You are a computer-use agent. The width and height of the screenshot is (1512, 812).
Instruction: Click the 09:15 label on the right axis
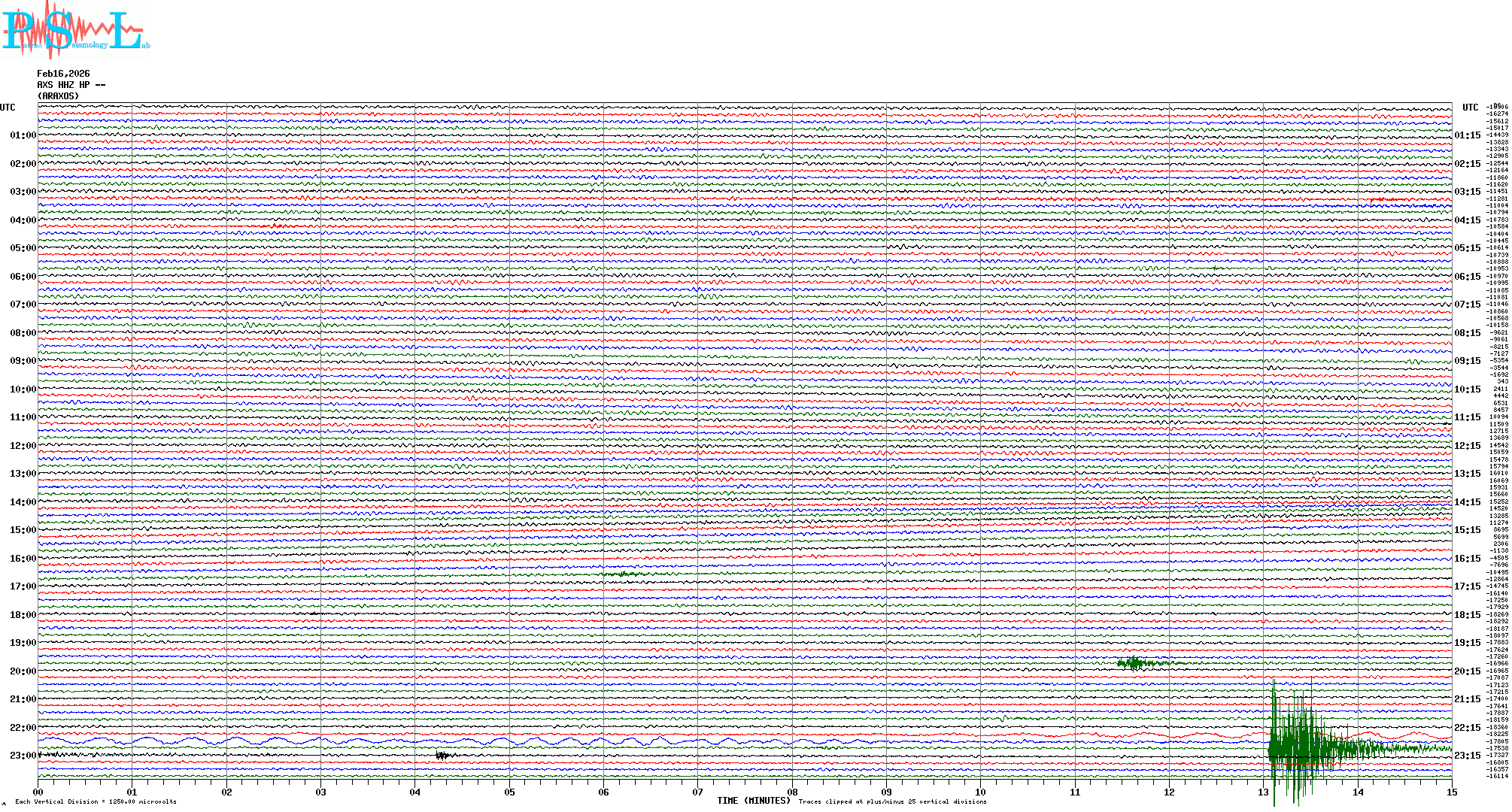[1467, 361]
